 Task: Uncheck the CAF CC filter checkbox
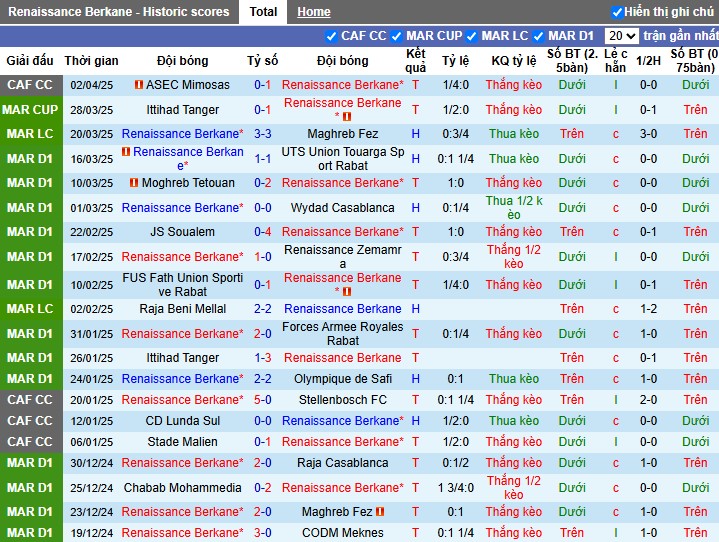pos(331,36)
